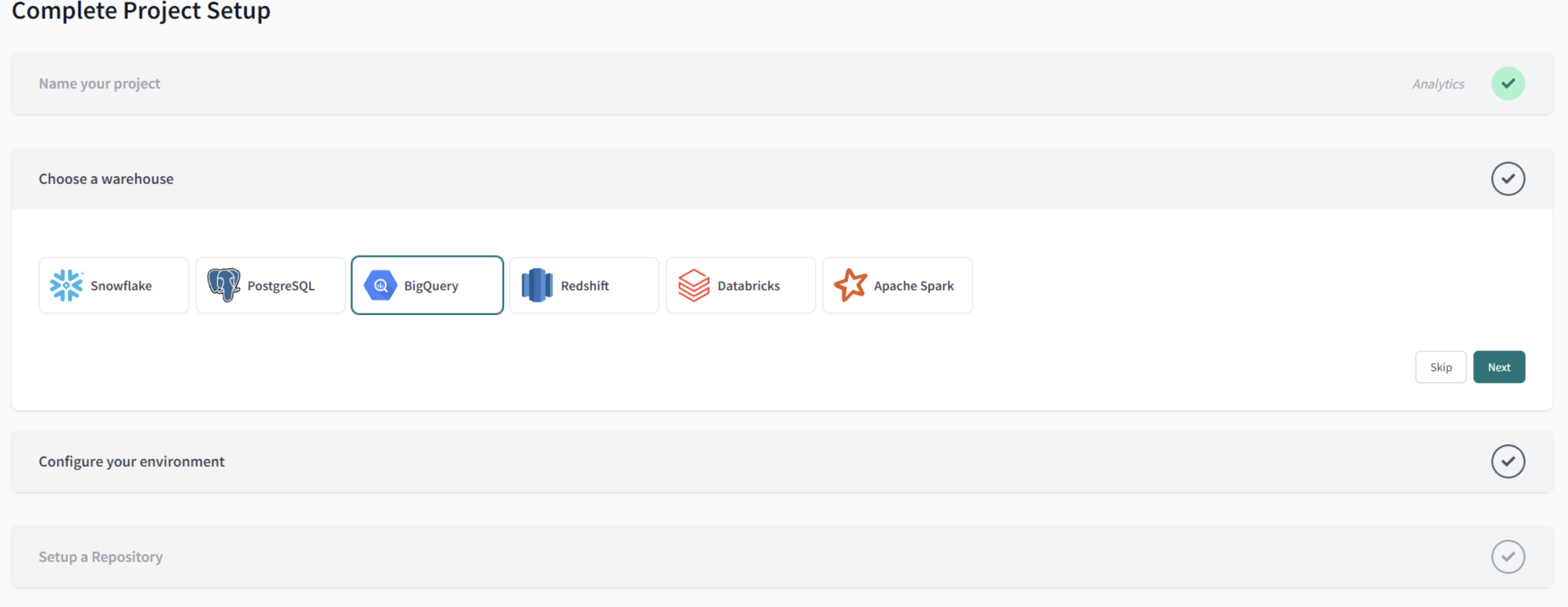1568x607 pixels.
Task: Choose BigQuery warehouse label
Action: pyautogui.click(x=431, y=286)
